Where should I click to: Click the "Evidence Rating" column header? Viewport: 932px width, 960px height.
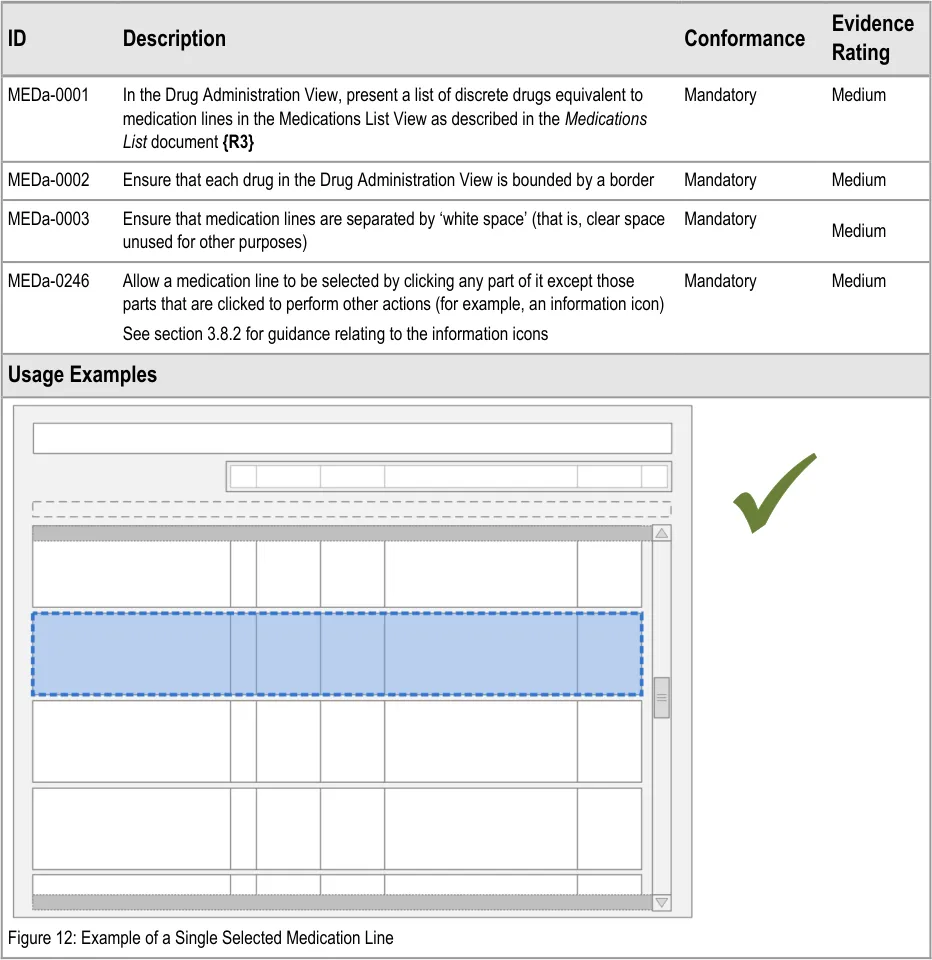872,38
